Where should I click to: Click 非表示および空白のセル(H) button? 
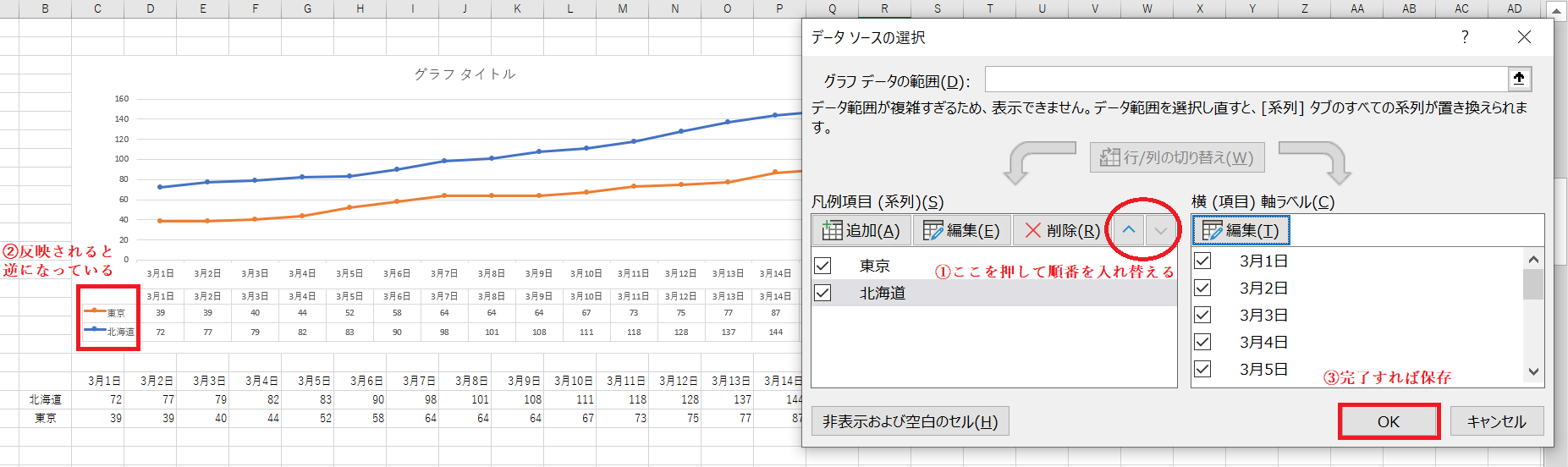[911, 421]
